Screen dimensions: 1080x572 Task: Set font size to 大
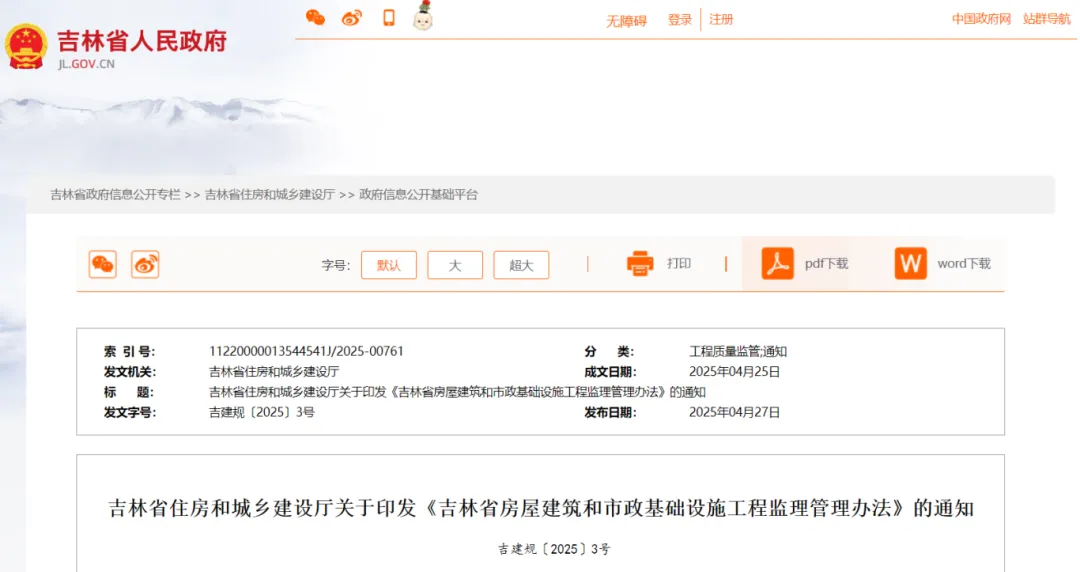pos(455,265)
